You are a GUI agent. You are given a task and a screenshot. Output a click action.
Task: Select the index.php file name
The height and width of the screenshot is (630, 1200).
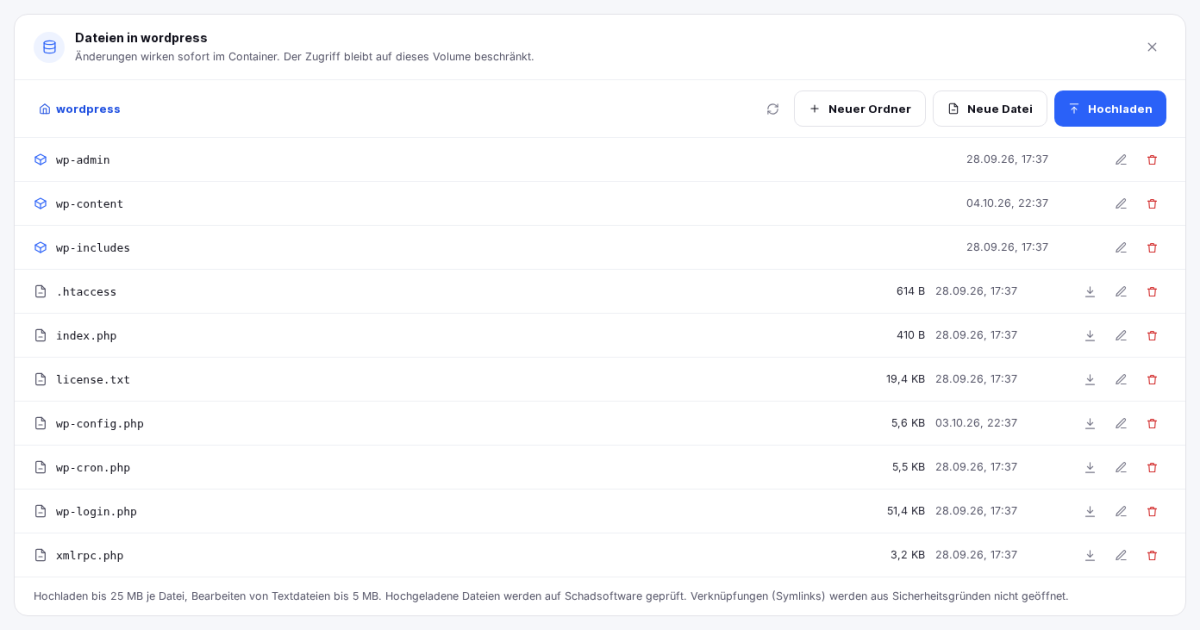[86, 336]
